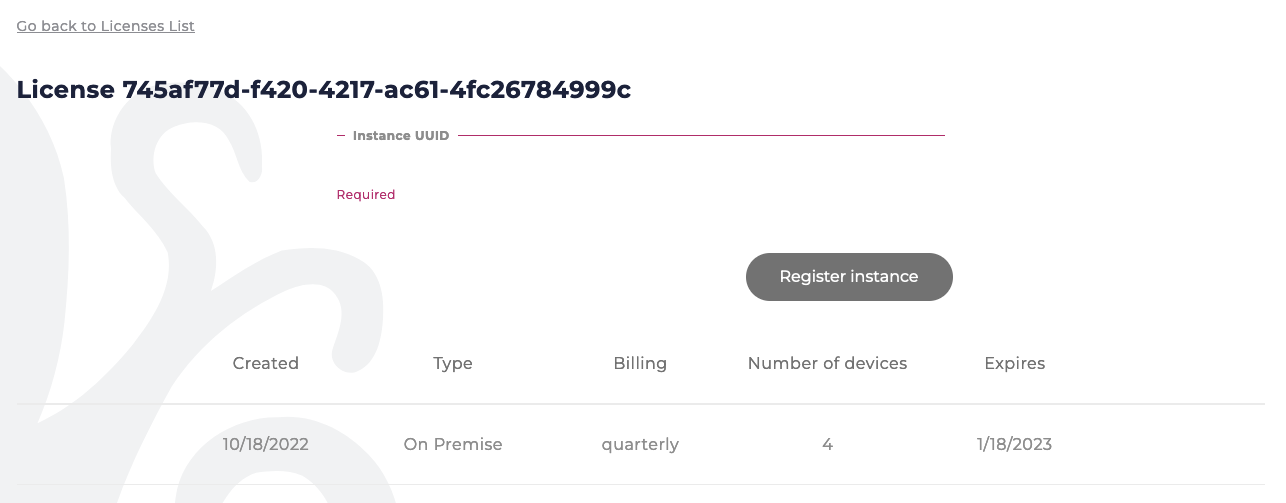Click the word License in the heading
Screen dimensions: 1286x503
pyautogui.click(x=66, y=90)
